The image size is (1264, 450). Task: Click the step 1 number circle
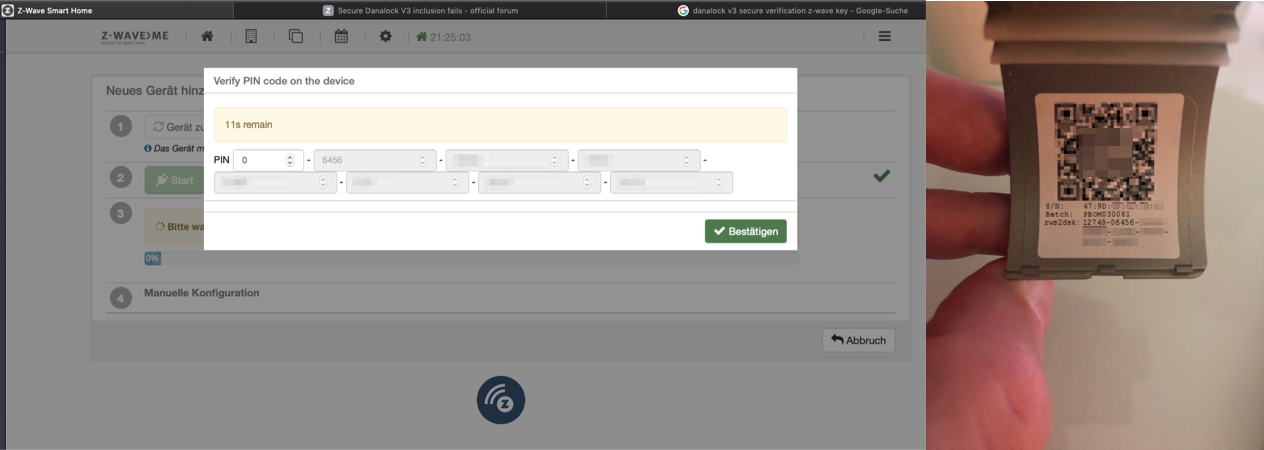(121, 127)
